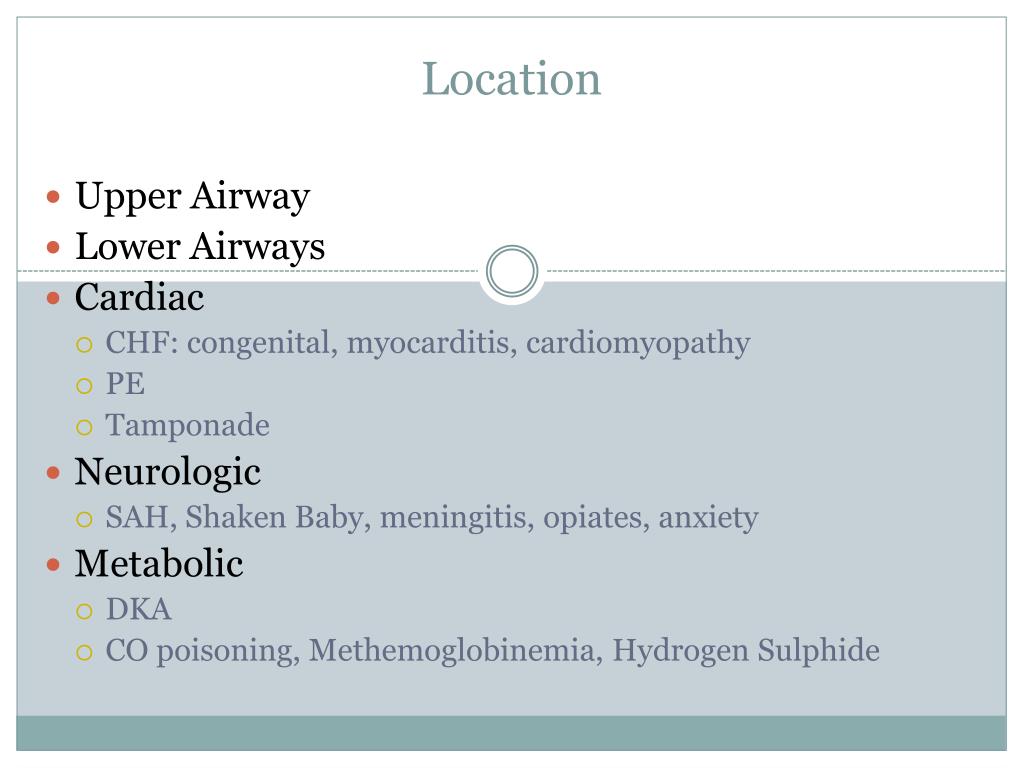Select the SAH, Shaken Baby line
Screen dimensions: 1024x768
coord(432,517)
